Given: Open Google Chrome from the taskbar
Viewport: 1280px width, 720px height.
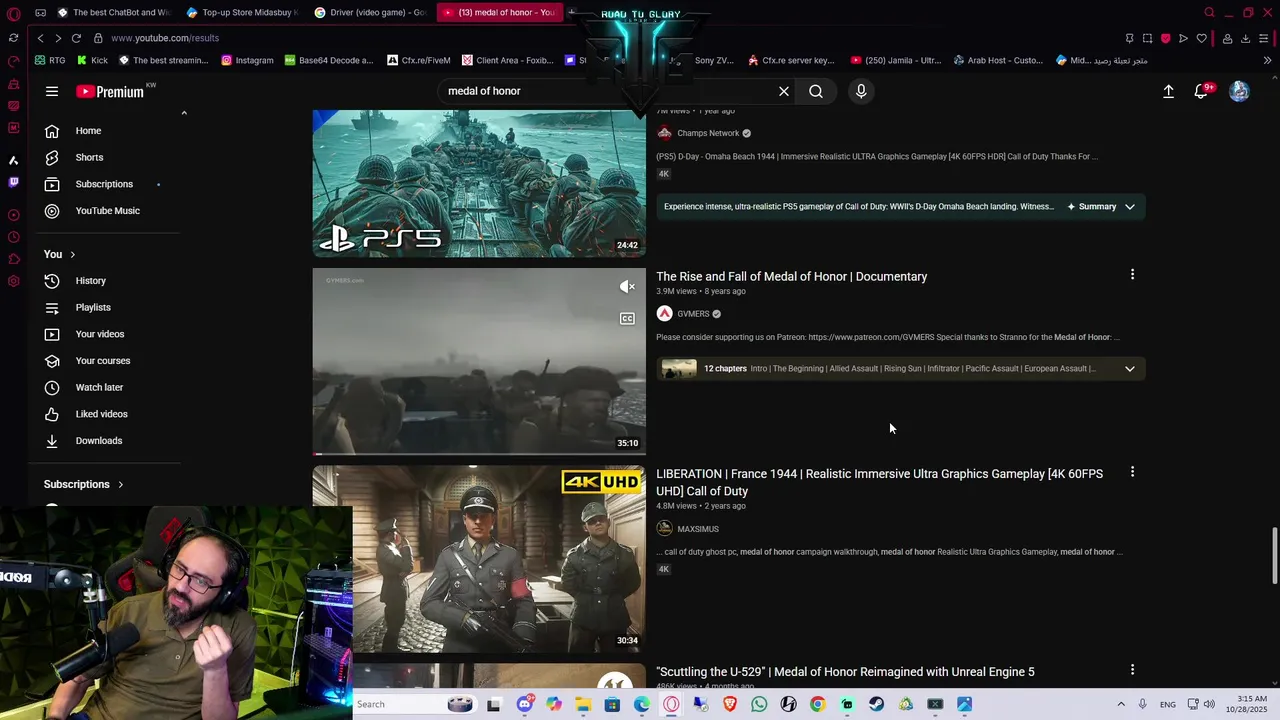Looking at the screenshot, I should click(x=817, y=704).
